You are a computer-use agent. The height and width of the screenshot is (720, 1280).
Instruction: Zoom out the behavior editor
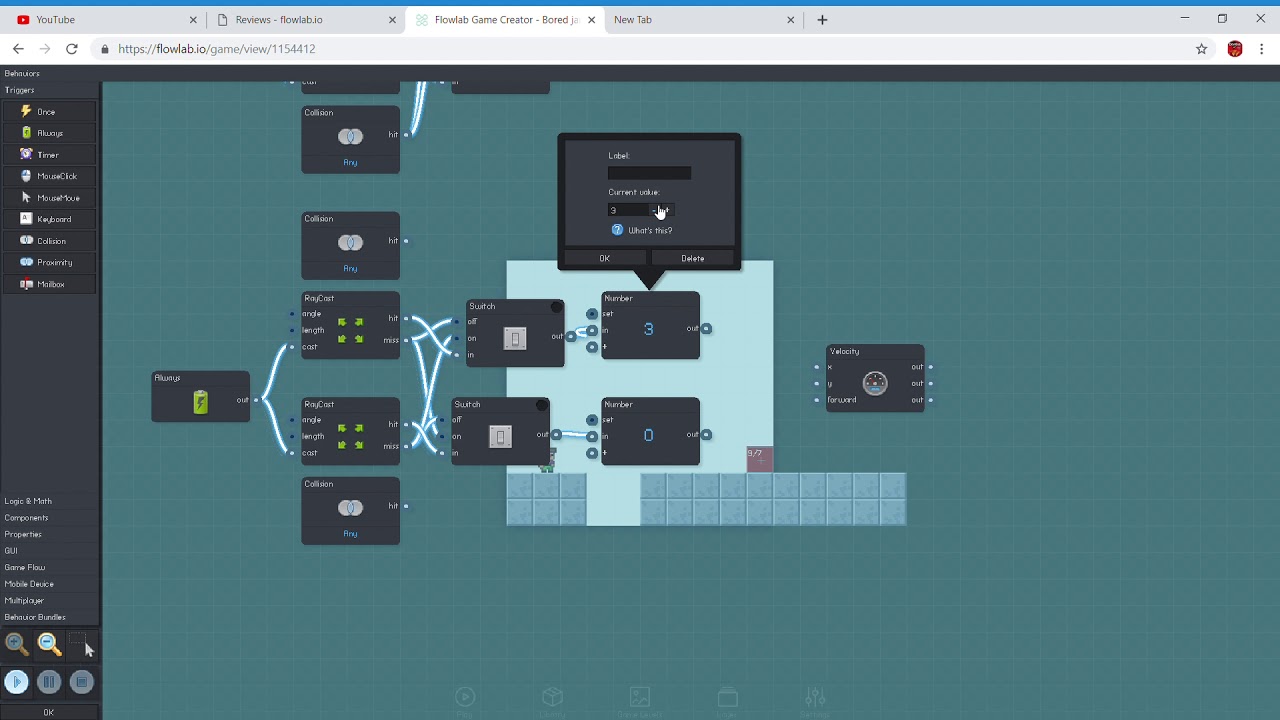49,644
